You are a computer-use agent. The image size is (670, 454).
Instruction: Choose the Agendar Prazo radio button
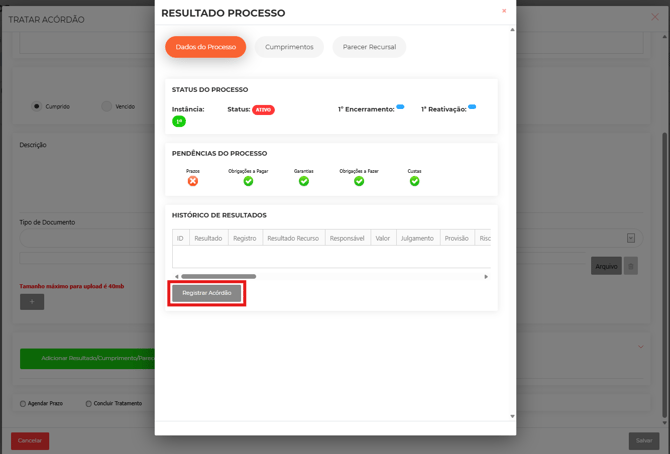[x=23, y=404]
